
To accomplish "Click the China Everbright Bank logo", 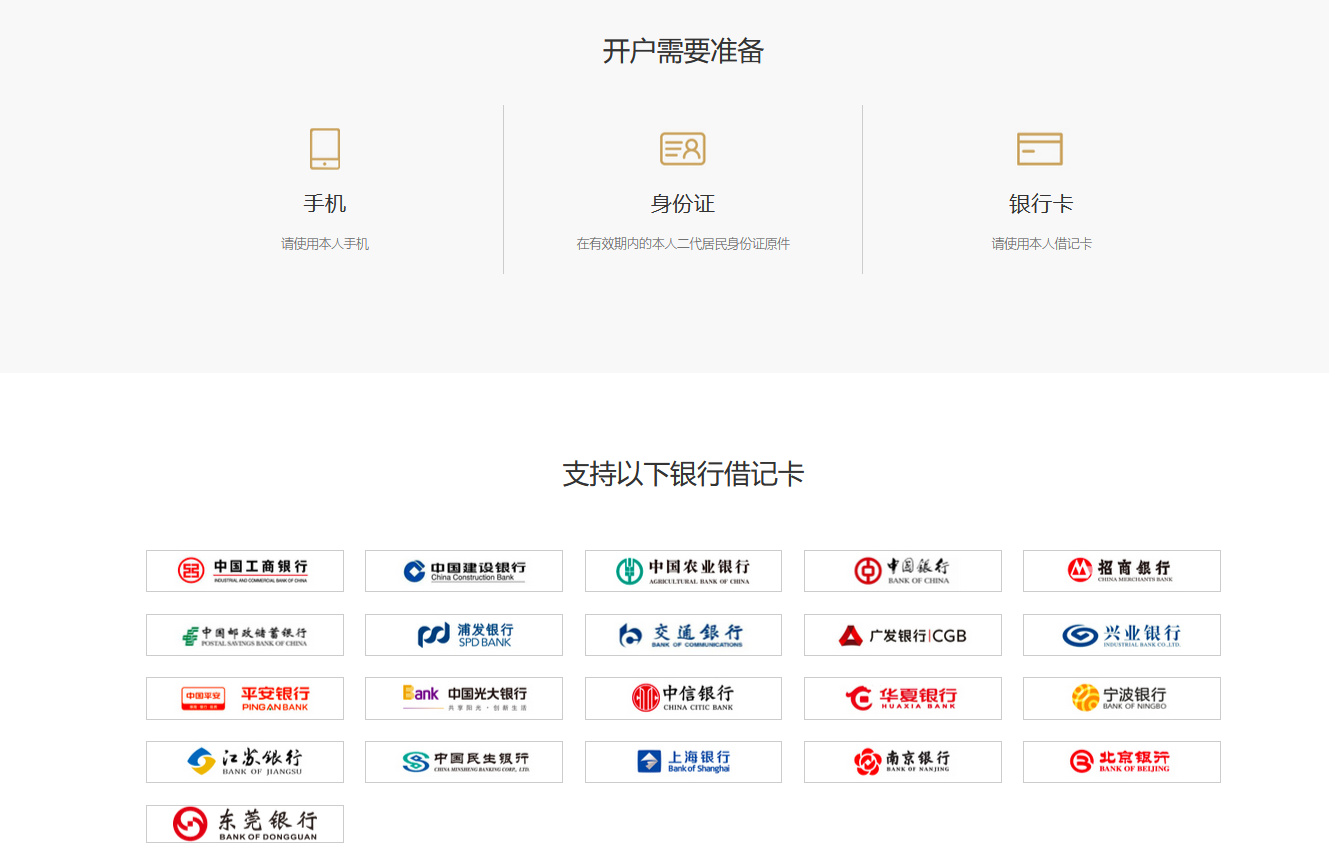I will click(x=464, y=698).
